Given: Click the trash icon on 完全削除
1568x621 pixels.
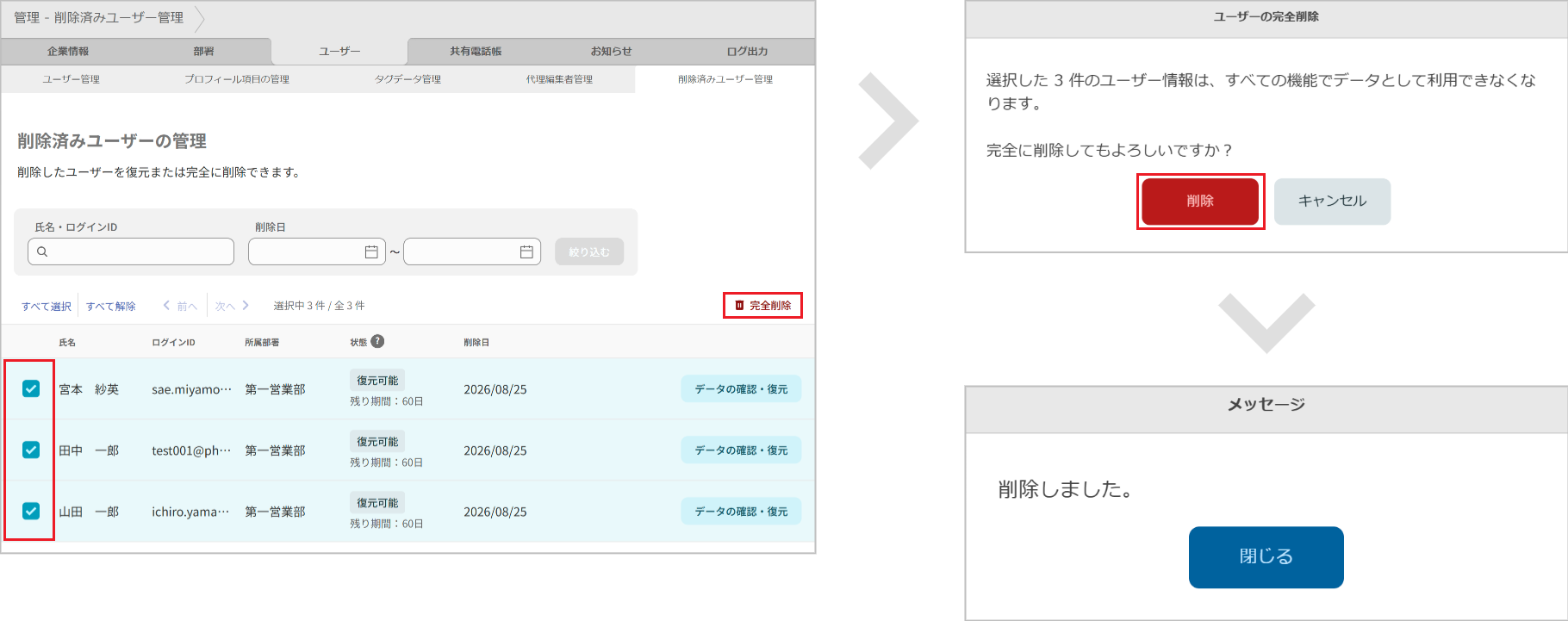Looking at the screenshot, I should tap(739, 305).
